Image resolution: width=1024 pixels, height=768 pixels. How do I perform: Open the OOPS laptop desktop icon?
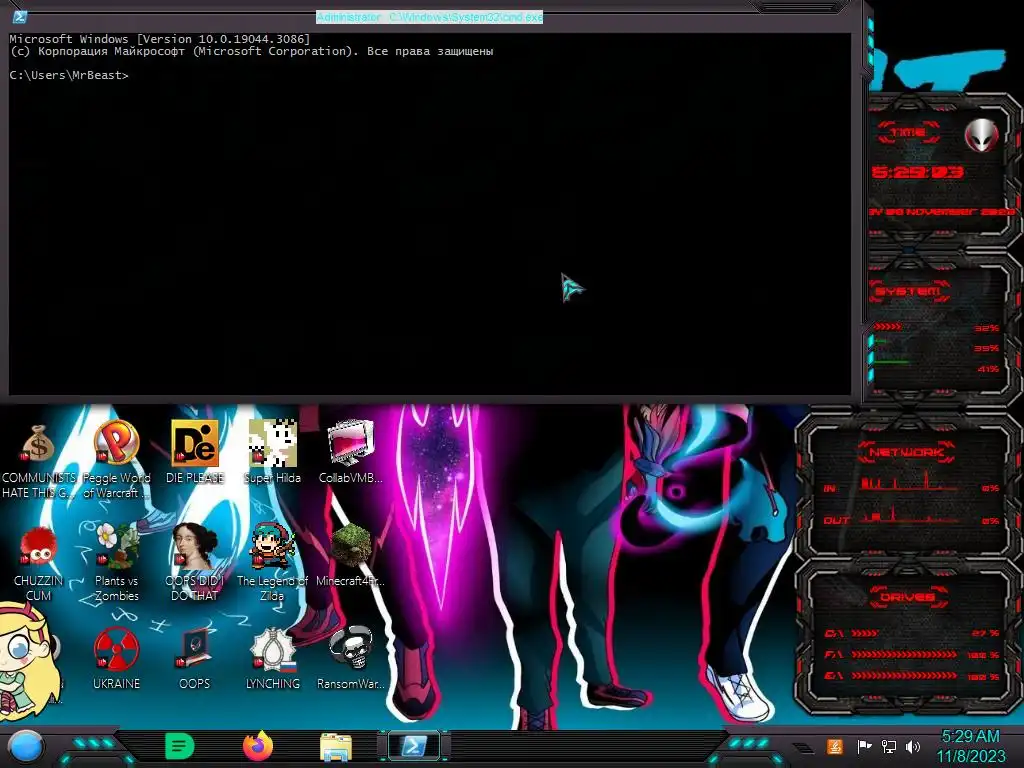click(195, 657)
